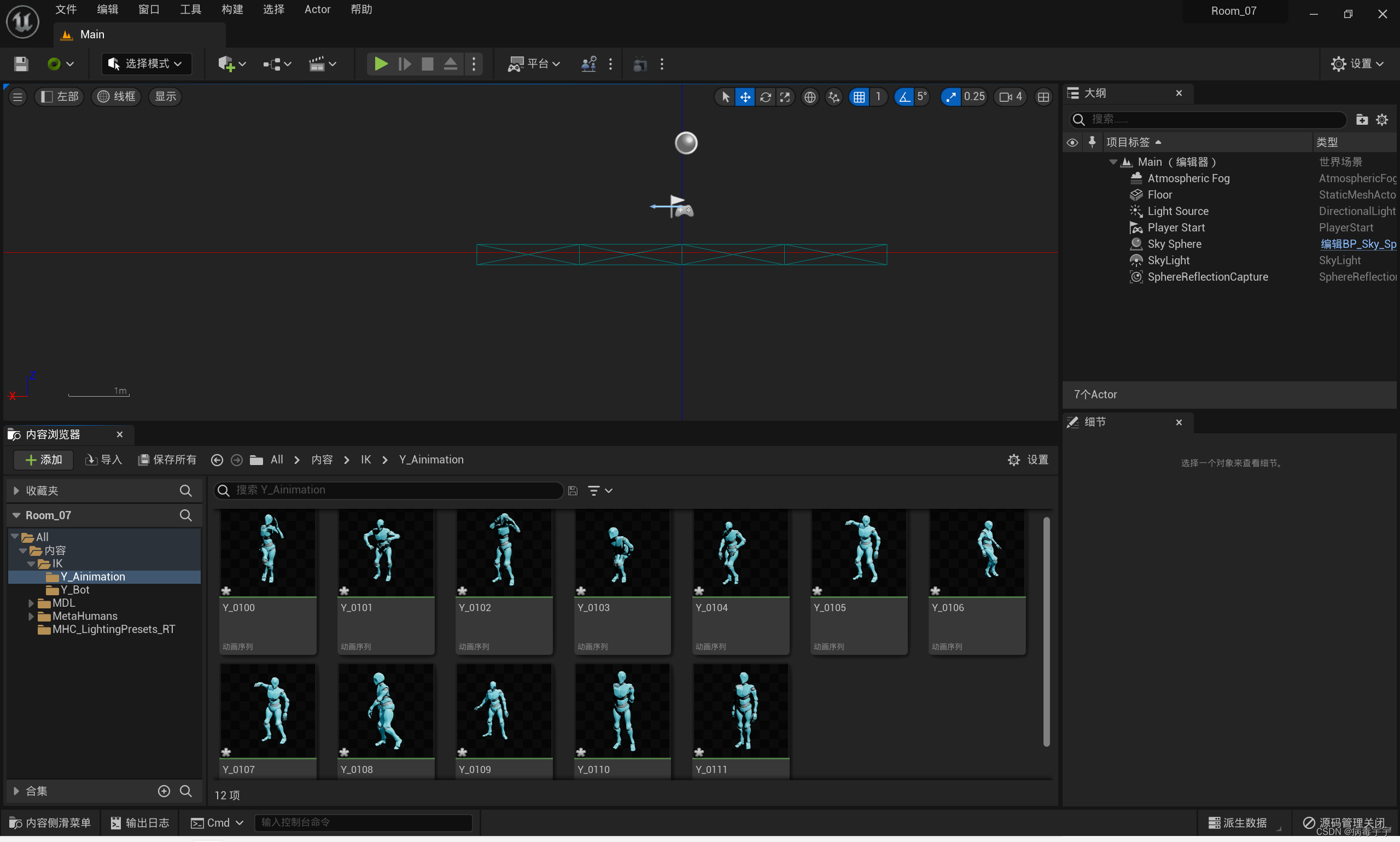The image size is (1400, 842).
Task: Toggle world/local coordinate space globe icon
Action: pos(810,97)
